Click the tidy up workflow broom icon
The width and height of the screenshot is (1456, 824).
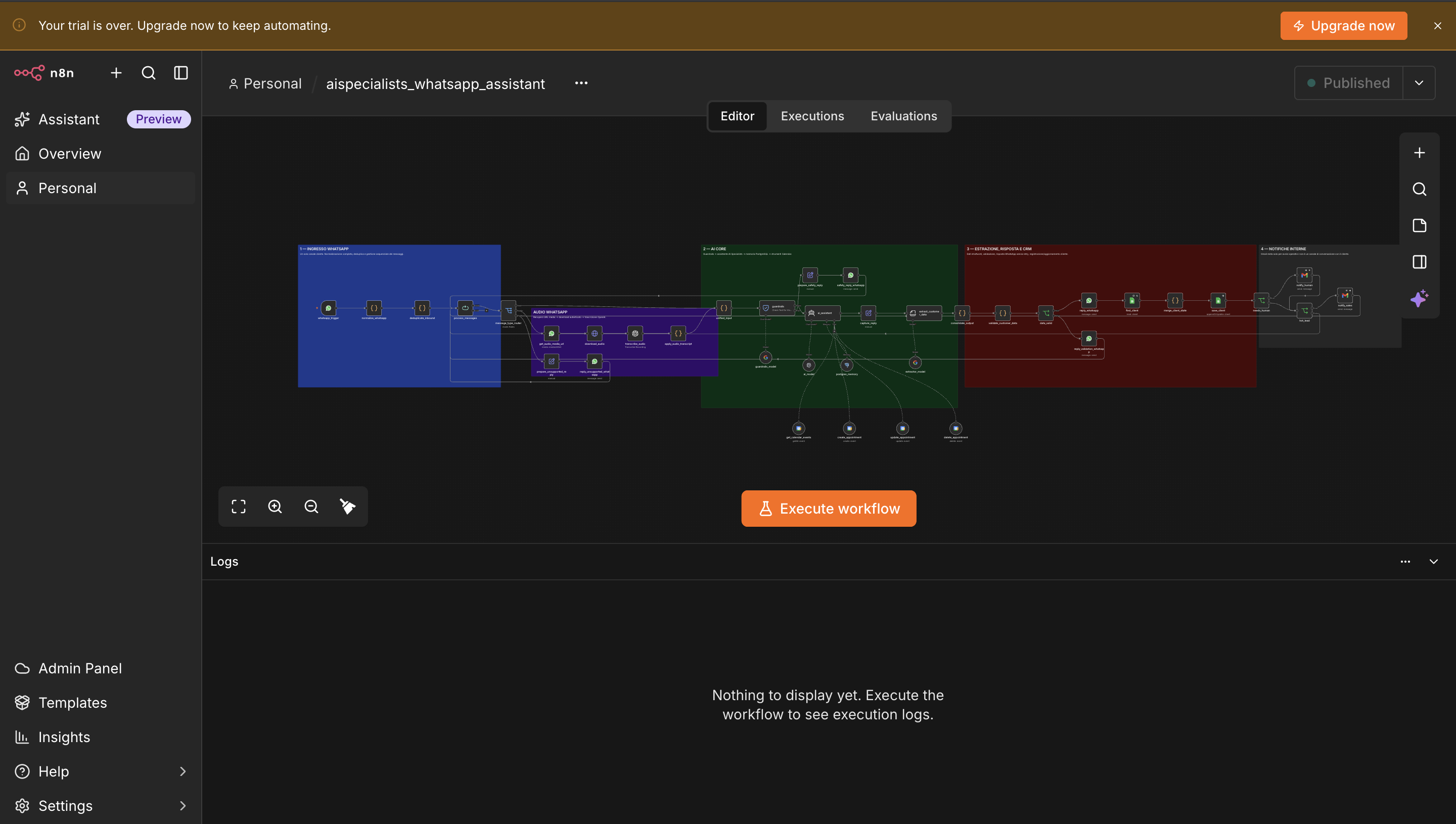[347, 507]
